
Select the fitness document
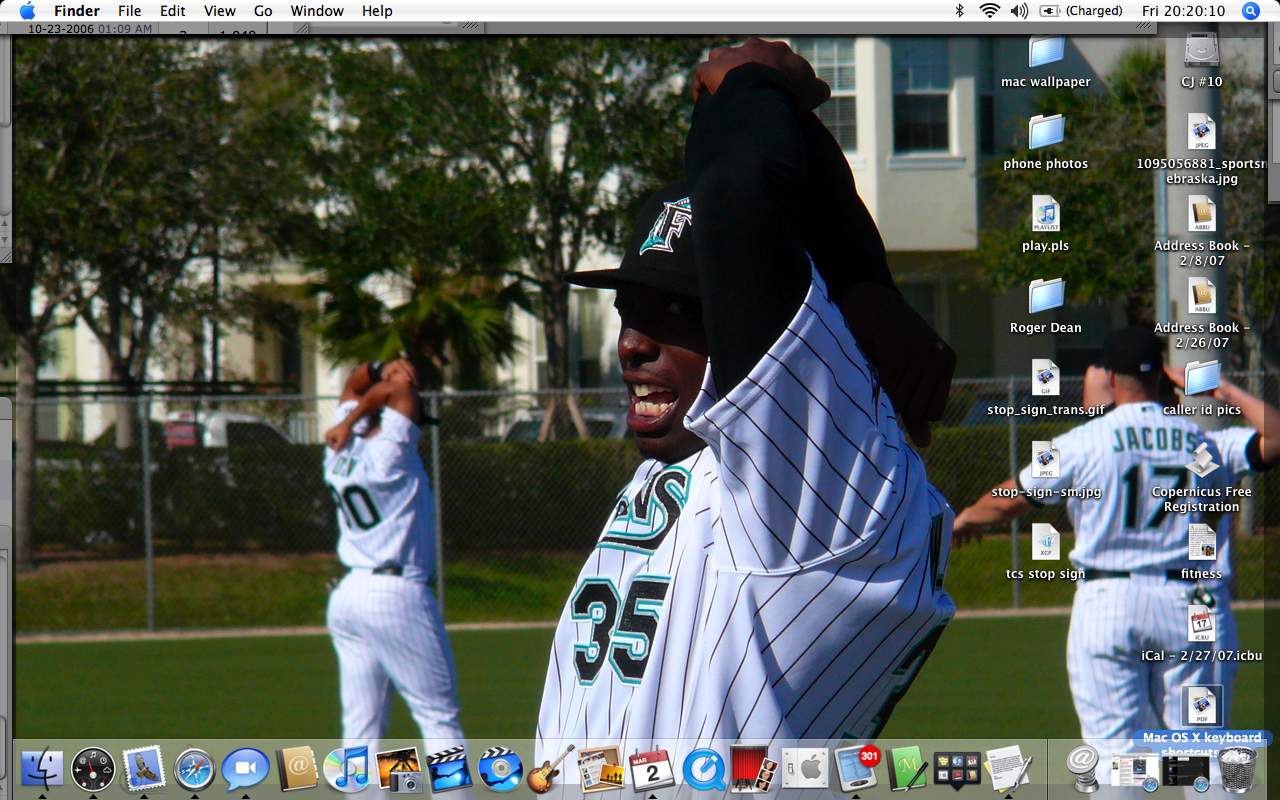click(x=1202, y=553)
